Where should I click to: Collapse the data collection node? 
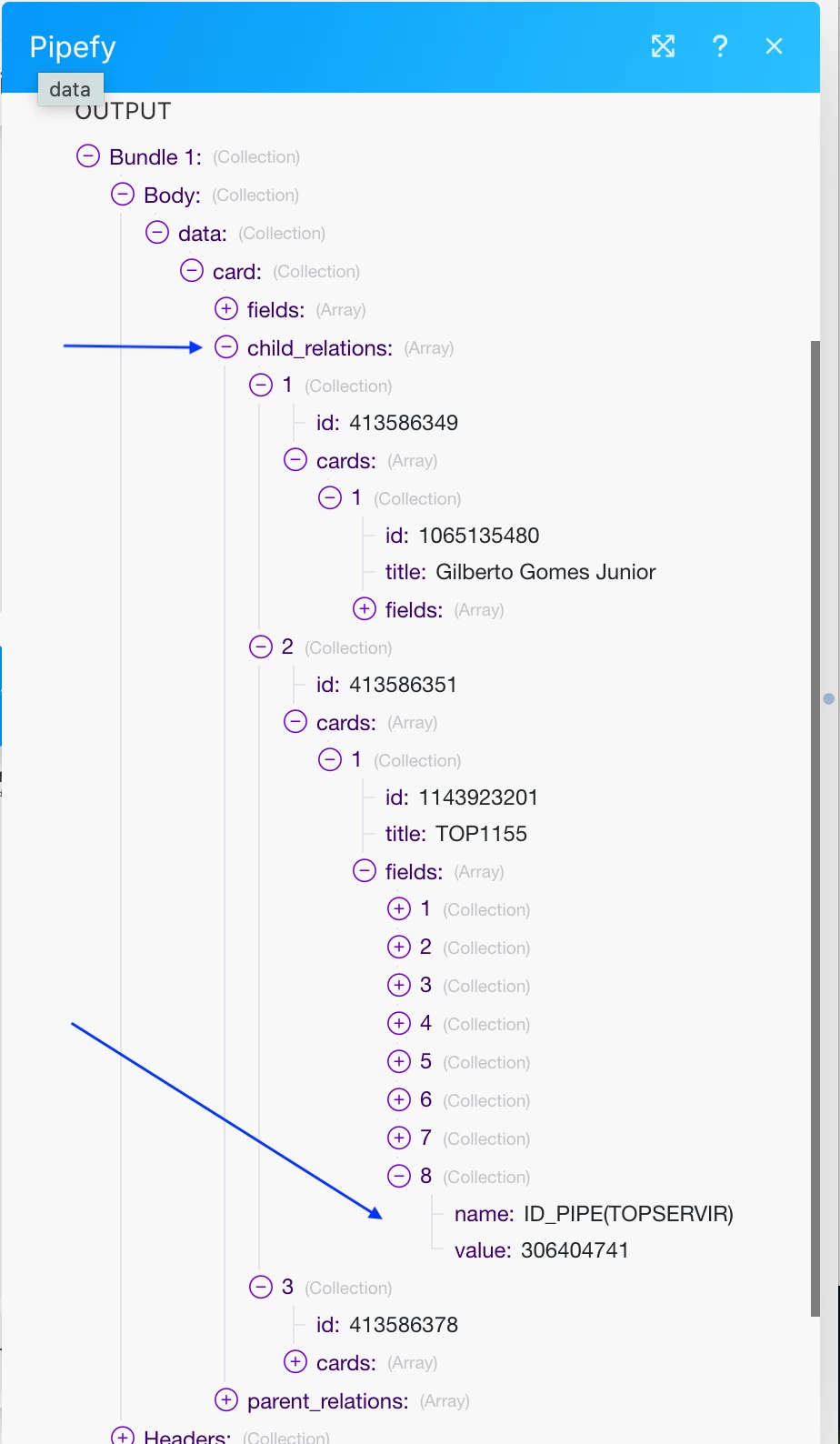(157, 233)
